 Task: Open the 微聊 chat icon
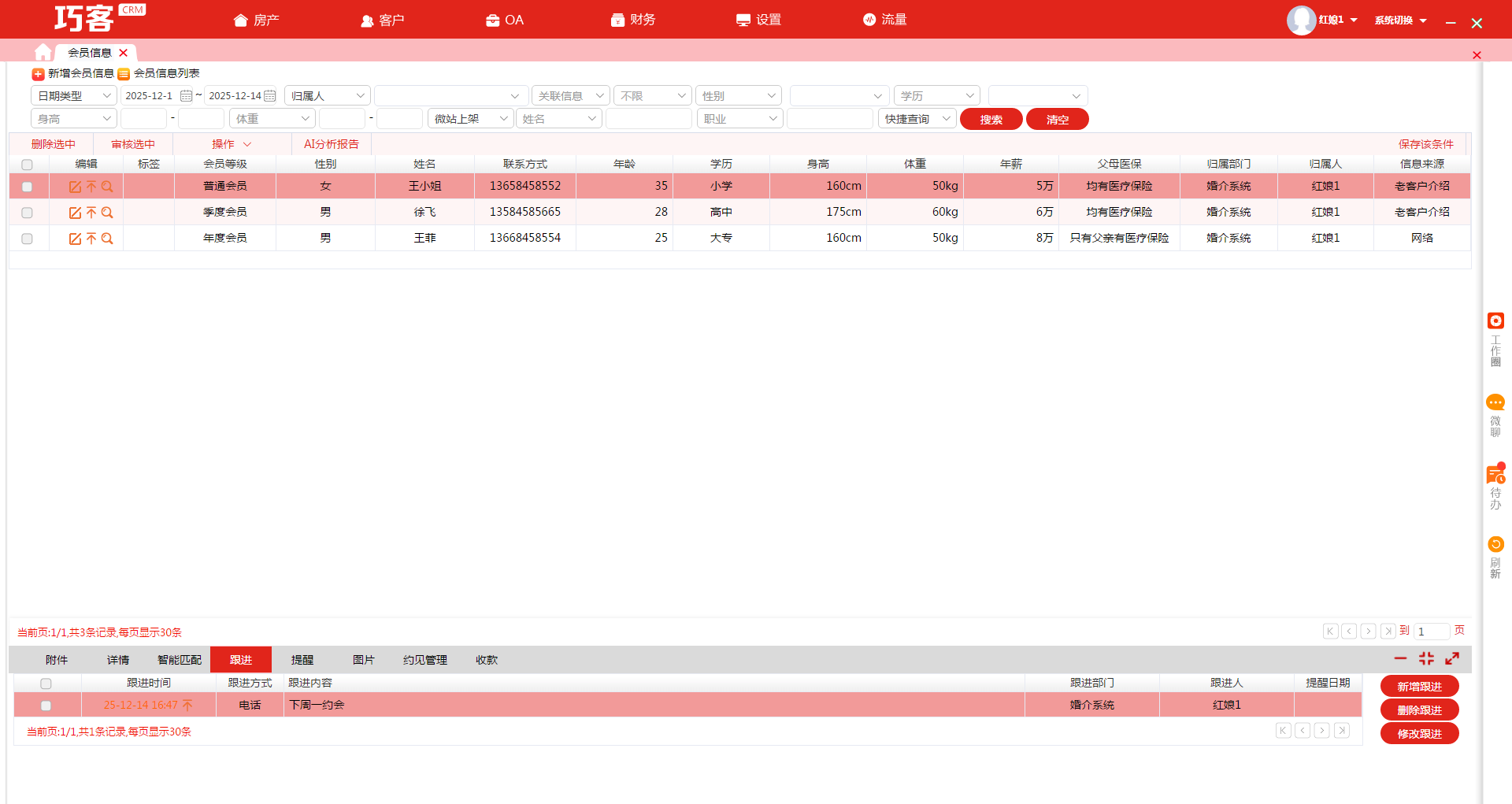pos(1495,402)
